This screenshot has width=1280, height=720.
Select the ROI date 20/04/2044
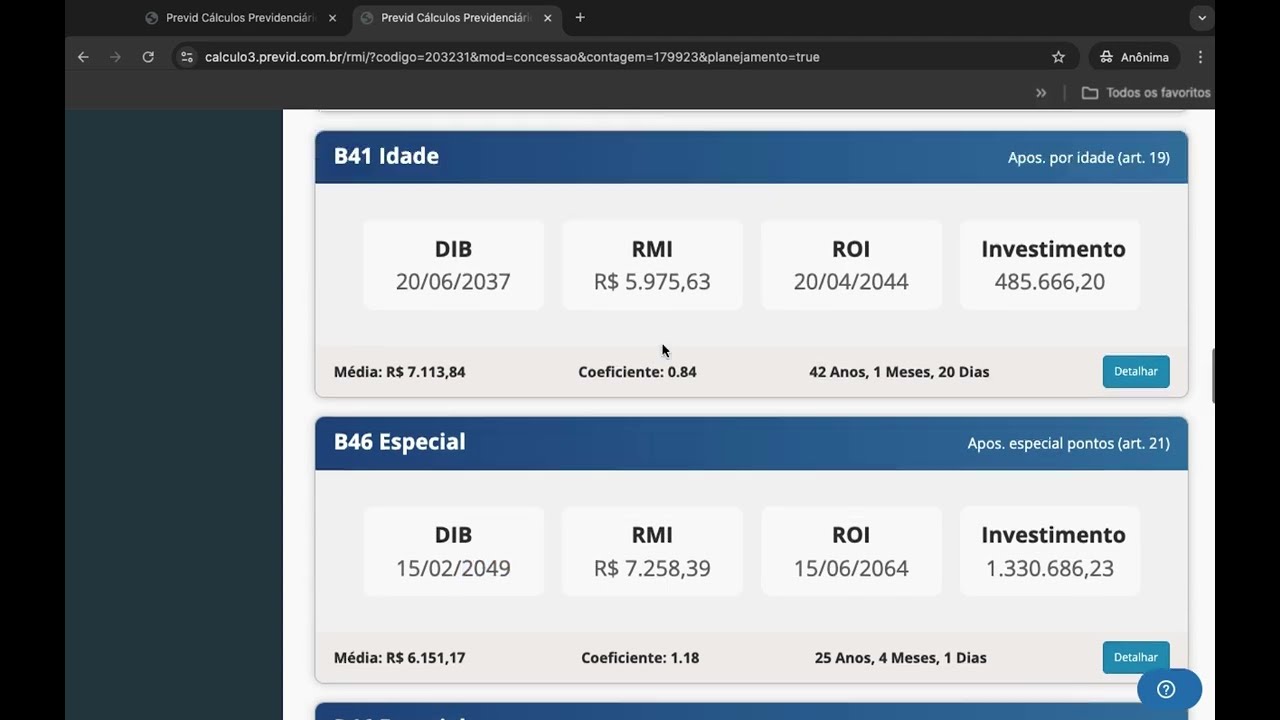851,281
